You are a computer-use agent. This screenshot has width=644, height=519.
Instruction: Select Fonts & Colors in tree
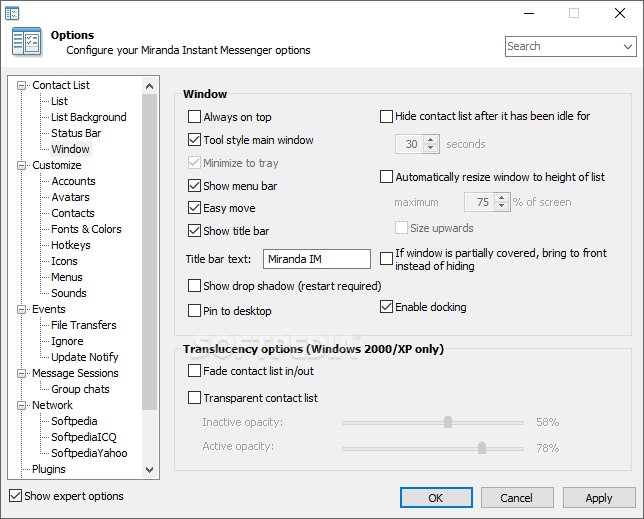click(86, 229)
